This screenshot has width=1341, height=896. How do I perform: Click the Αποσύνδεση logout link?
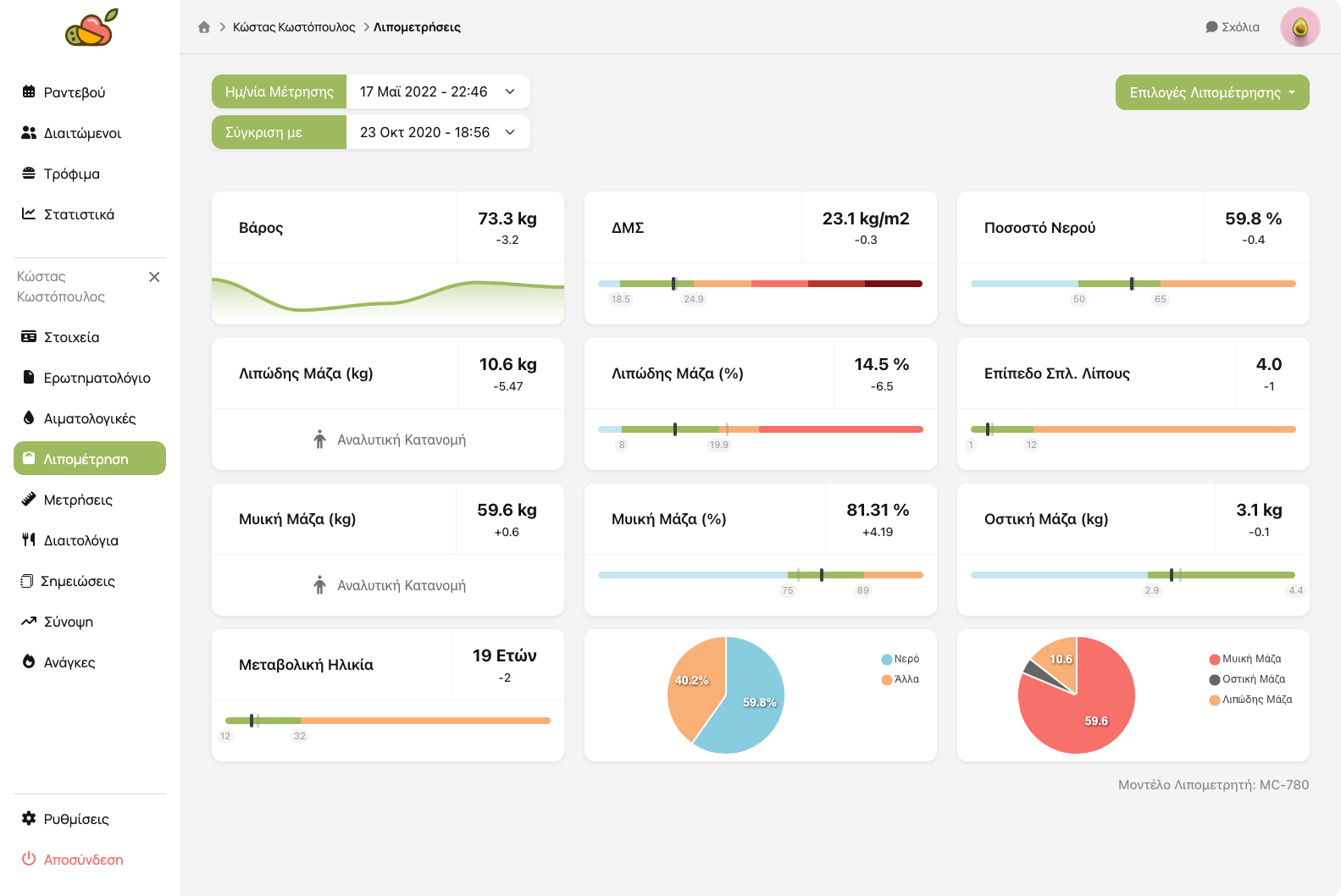(x=82, y=860)
